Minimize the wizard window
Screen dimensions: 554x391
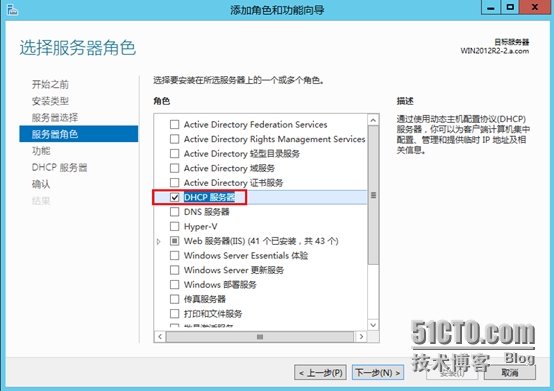491,7
